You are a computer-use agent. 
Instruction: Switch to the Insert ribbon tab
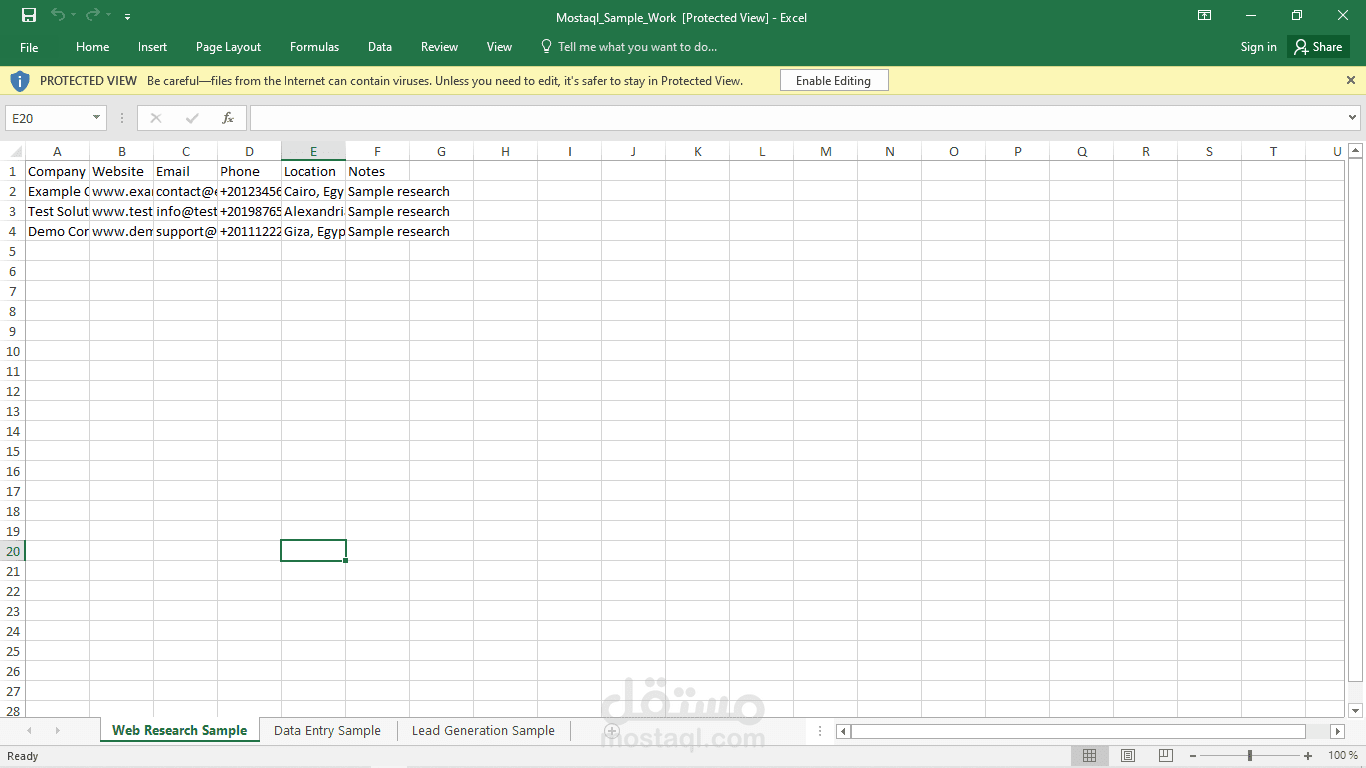click(153, 47)
